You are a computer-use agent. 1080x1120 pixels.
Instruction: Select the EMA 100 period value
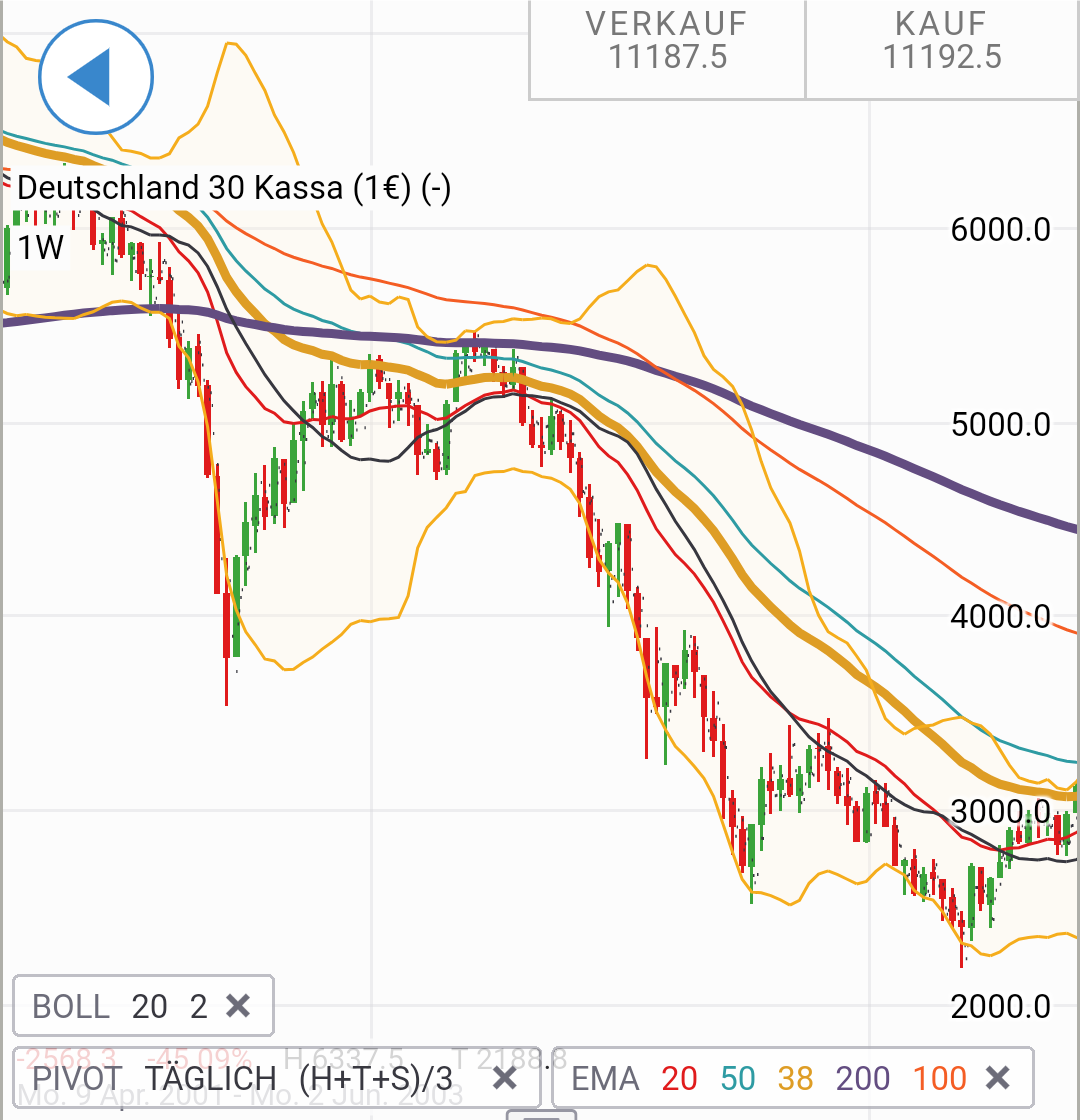point(940,1078)
